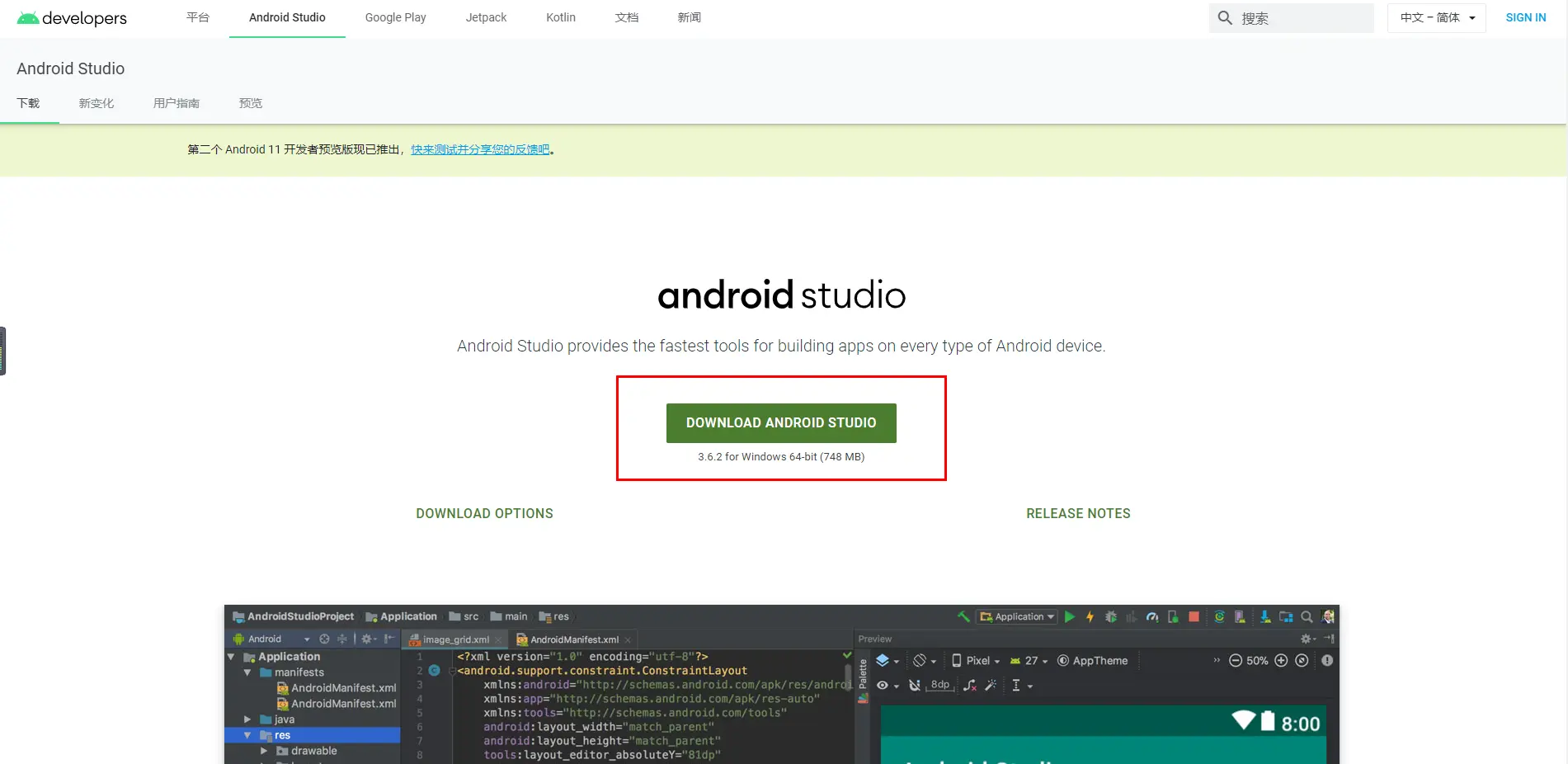
Task: Open the Google Play nav tab
Action: 396,17
